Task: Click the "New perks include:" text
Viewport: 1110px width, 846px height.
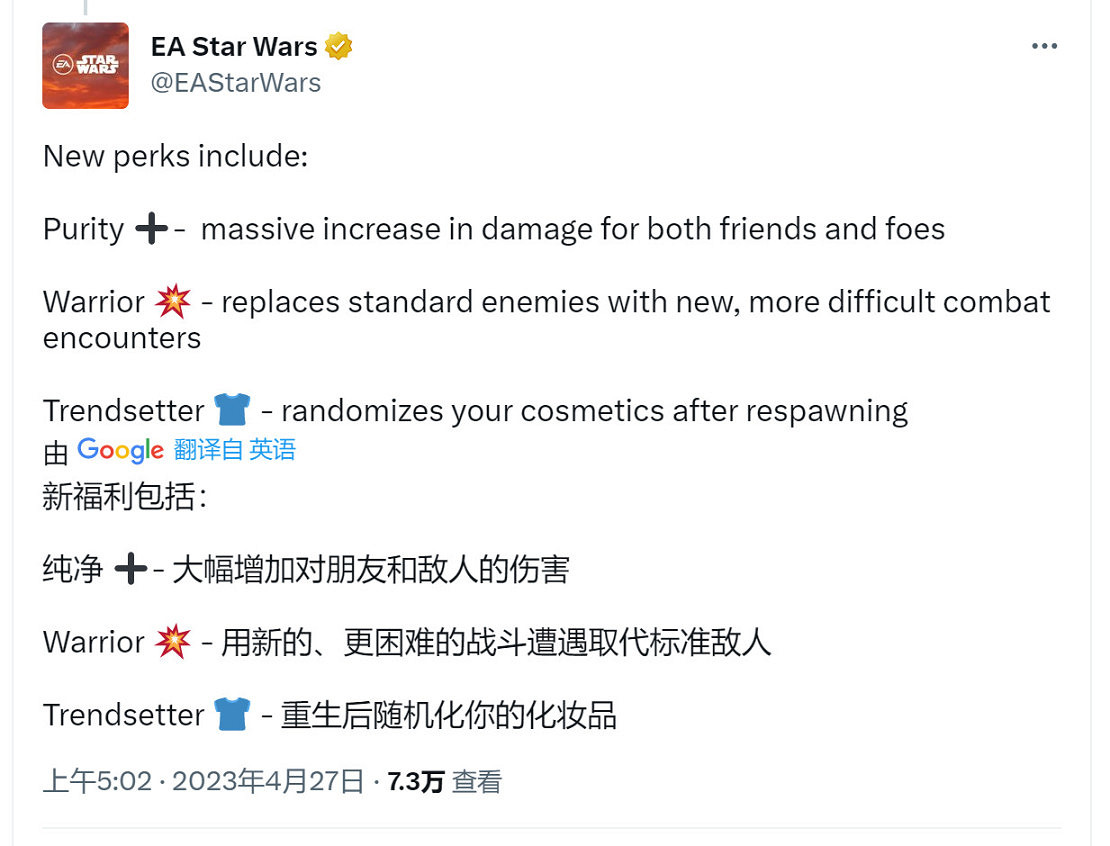Action: 177,156
